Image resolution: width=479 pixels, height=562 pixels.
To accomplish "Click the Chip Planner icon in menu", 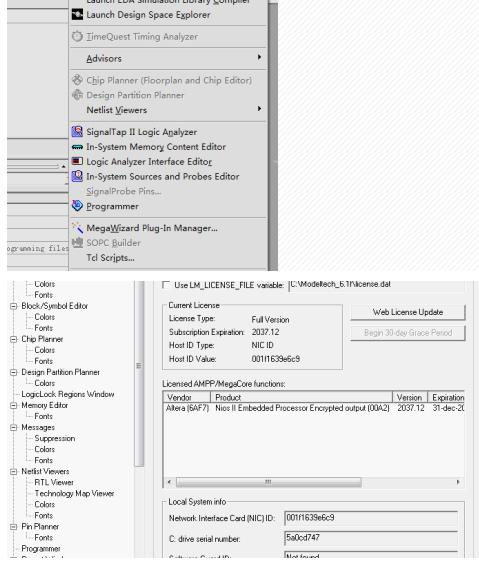I will click(77, 80).
